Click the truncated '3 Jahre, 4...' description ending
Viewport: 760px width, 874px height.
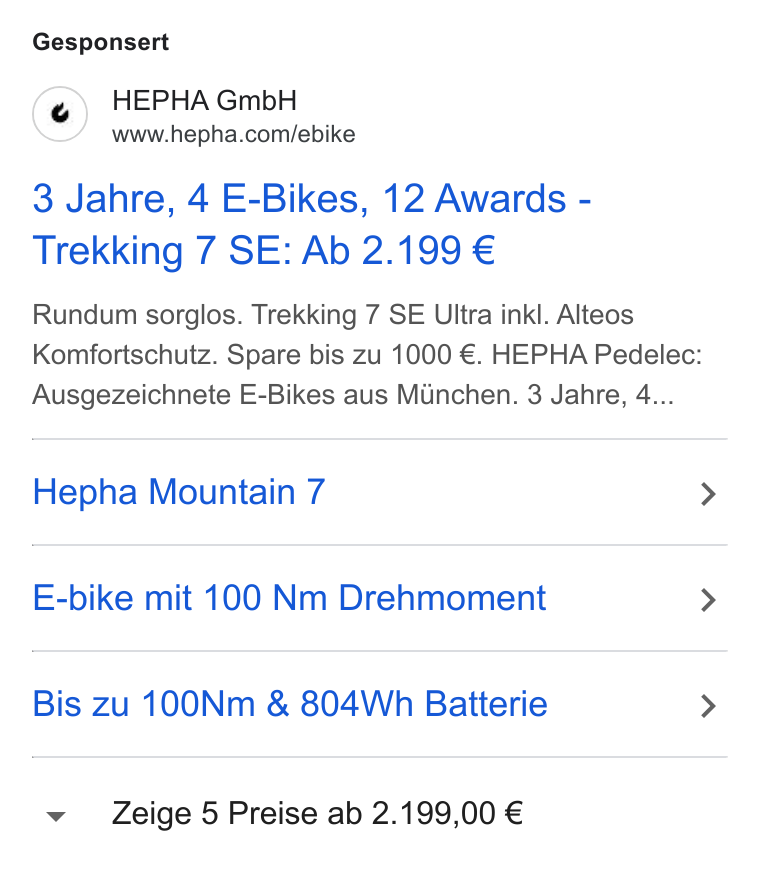[601, 395]
